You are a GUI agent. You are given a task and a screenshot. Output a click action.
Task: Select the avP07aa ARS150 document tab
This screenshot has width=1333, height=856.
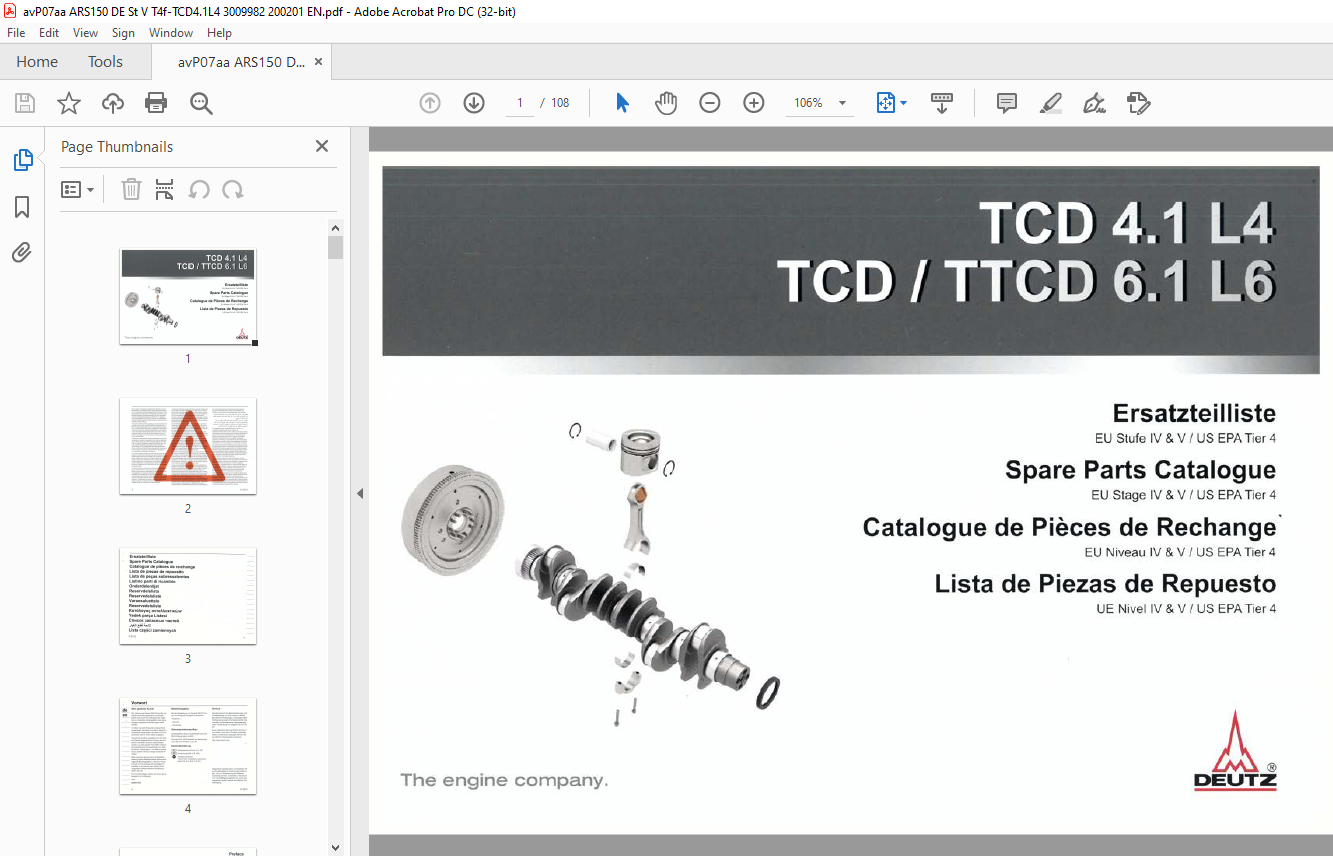coord(241,62)
